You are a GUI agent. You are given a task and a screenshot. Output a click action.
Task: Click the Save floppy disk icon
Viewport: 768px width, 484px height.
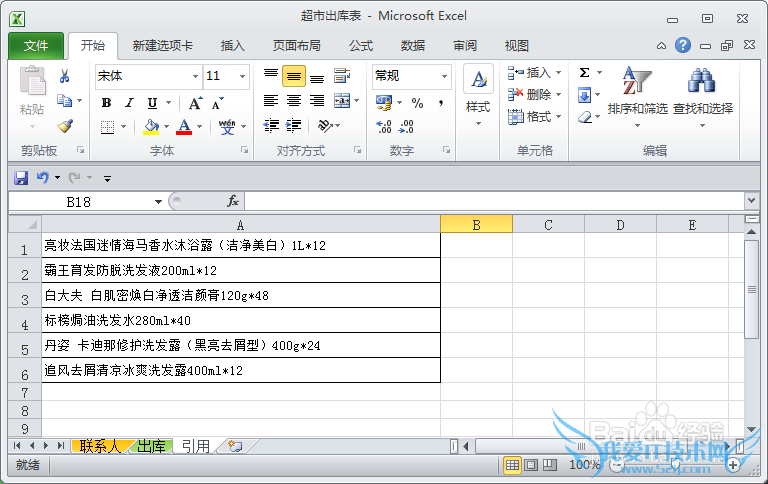coord(21,178)
